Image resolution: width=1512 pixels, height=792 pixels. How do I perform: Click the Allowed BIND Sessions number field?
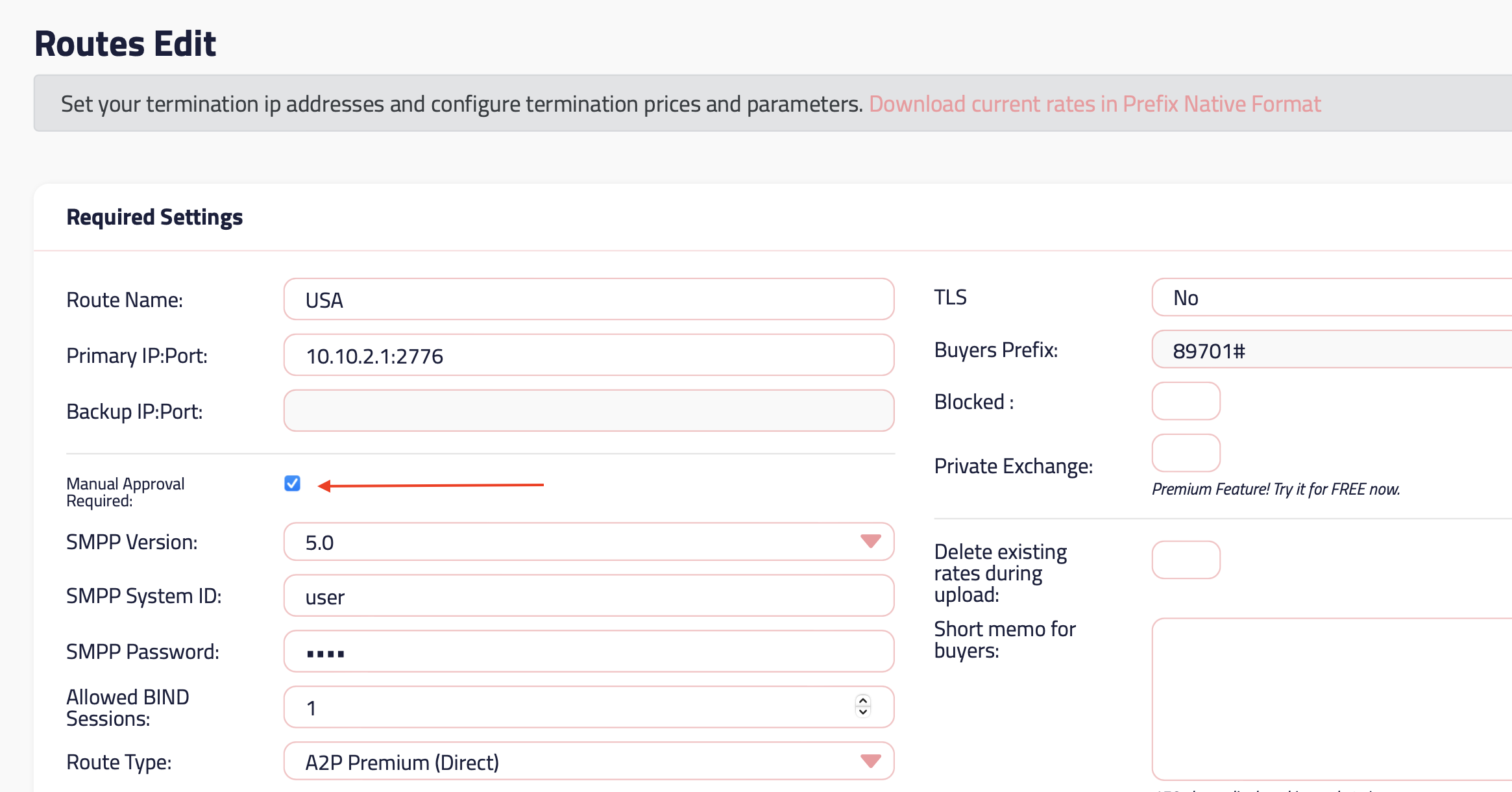[571, 708]
